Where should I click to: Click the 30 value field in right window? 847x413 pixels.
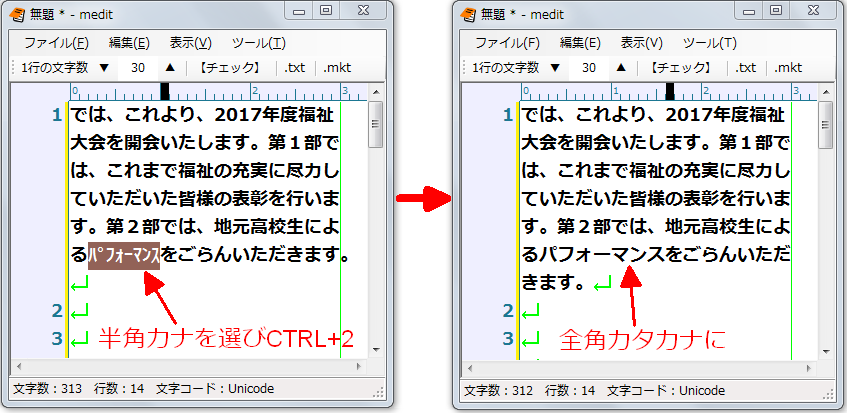point(589,68)
